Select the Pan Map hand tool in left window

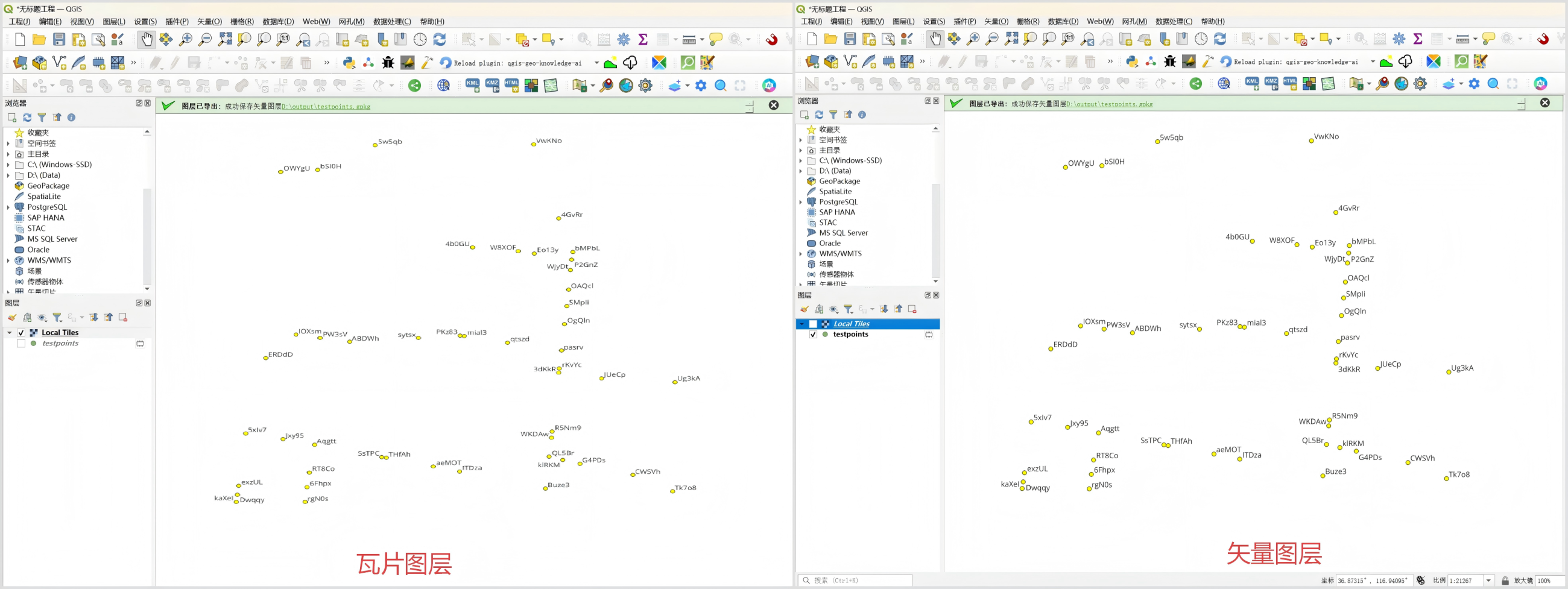pos(146,40)
